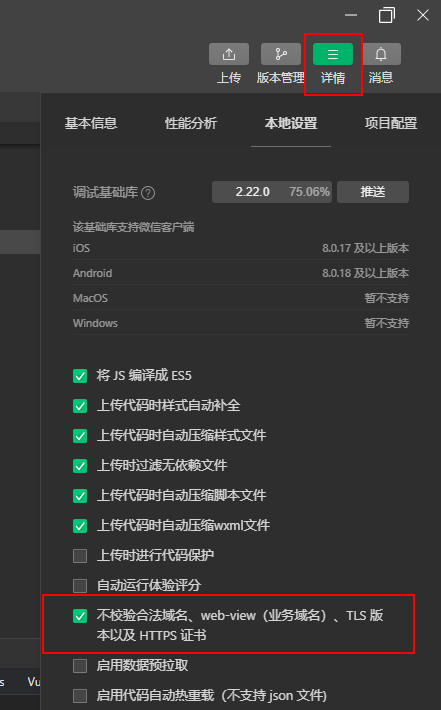
Task: Open base library version dropdown 2.22.0
Action: [x=272, y=192]
